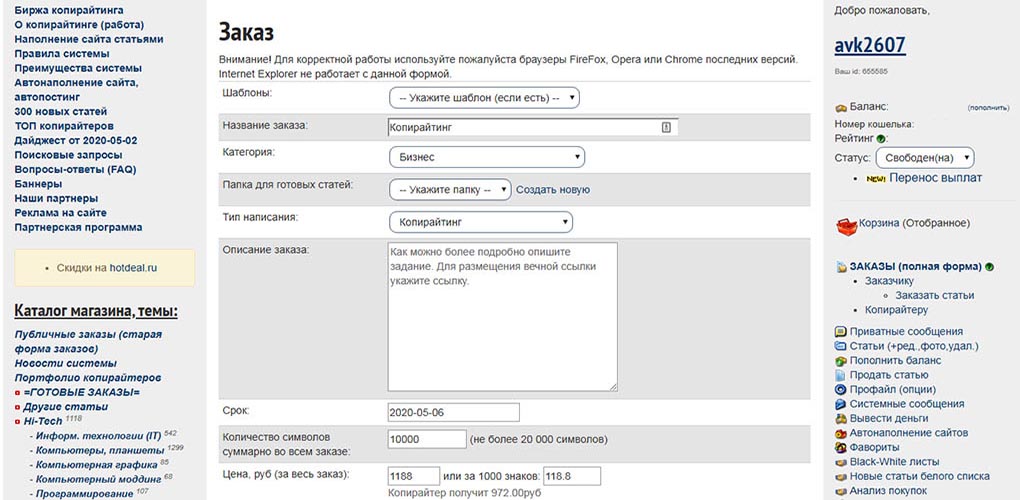Image resolution: width=1020 pixels, height=500 pixels.
Task: Click the green help icon next to Рейтинг
Action: (881, 138)
